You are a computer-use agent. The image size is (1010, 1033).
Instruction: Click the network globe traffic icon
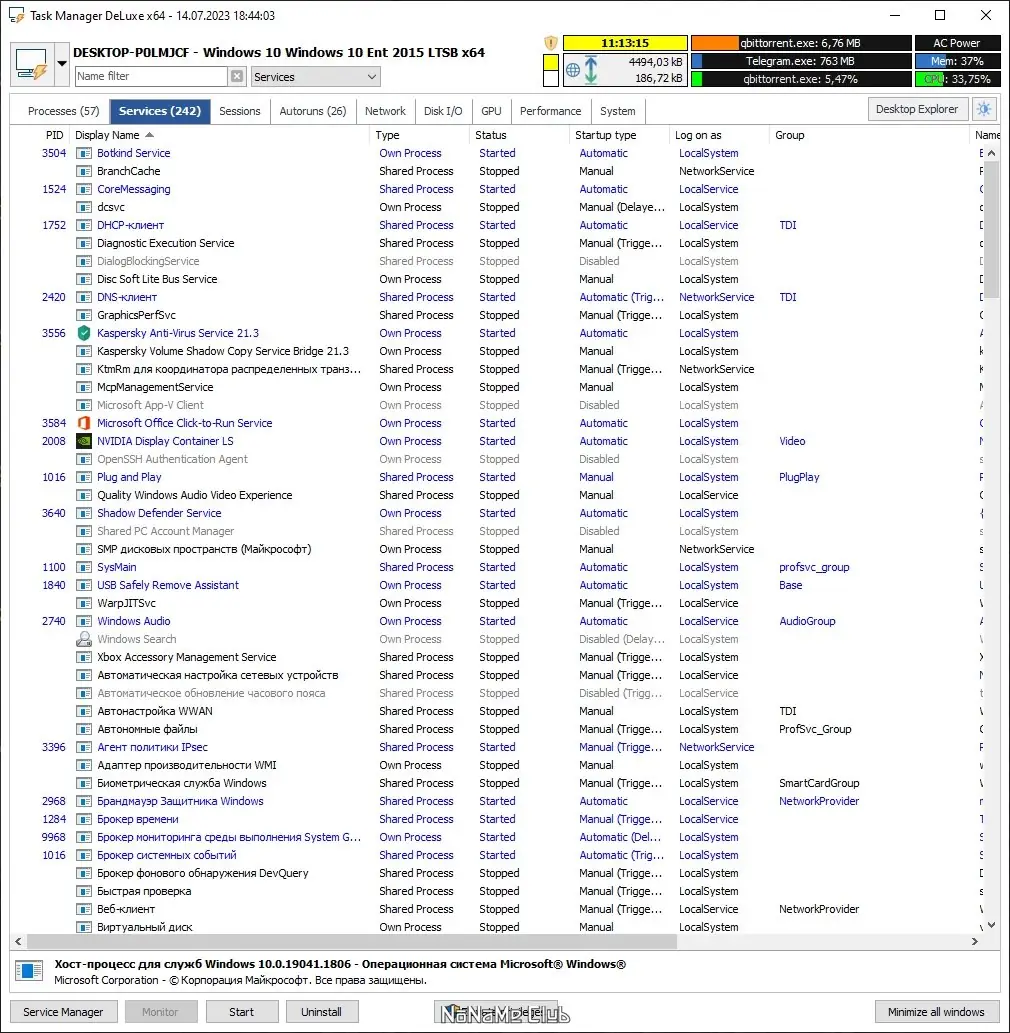(x=573, y=70)
